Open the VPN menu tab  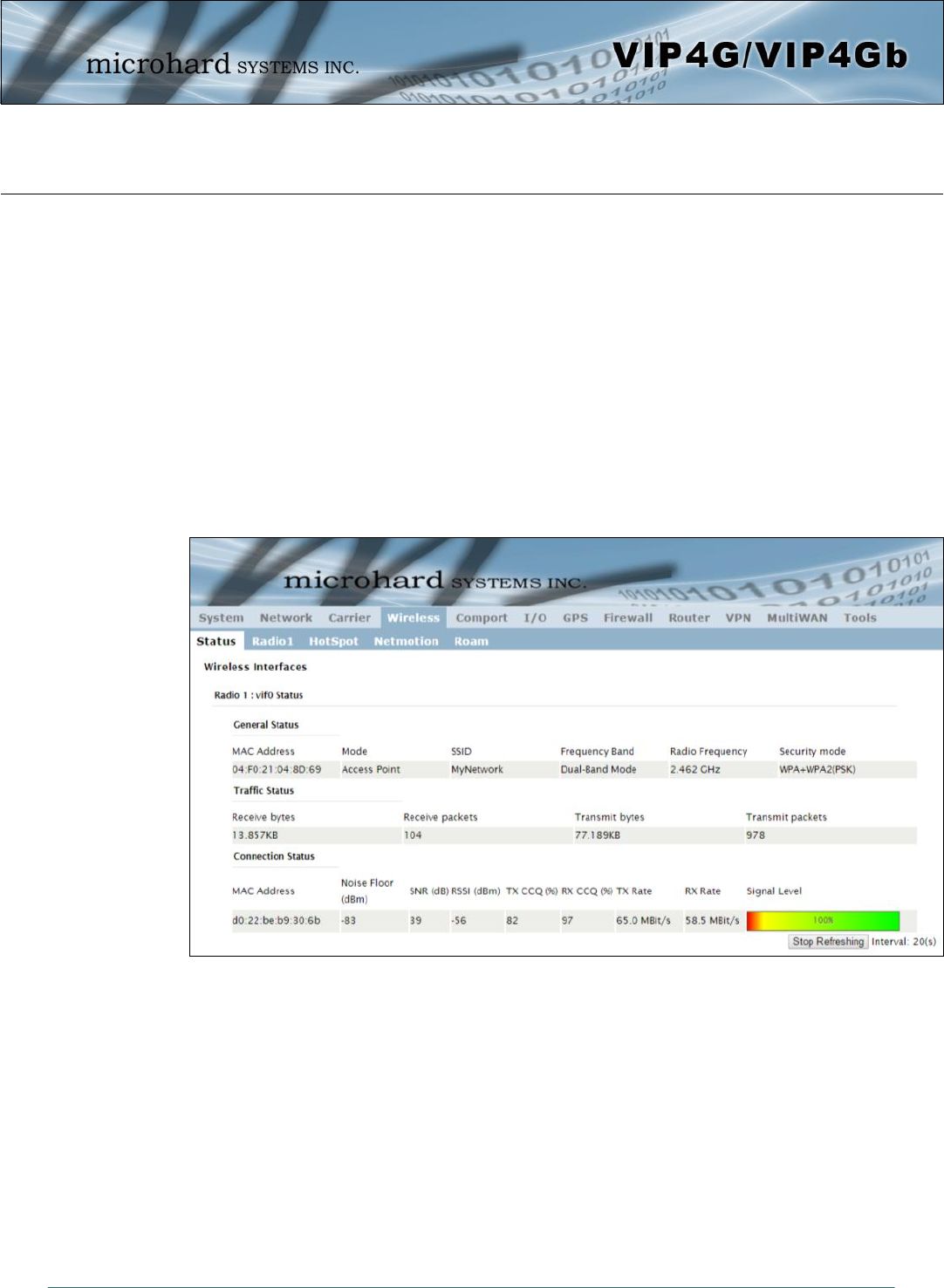(x=738, y=617)
